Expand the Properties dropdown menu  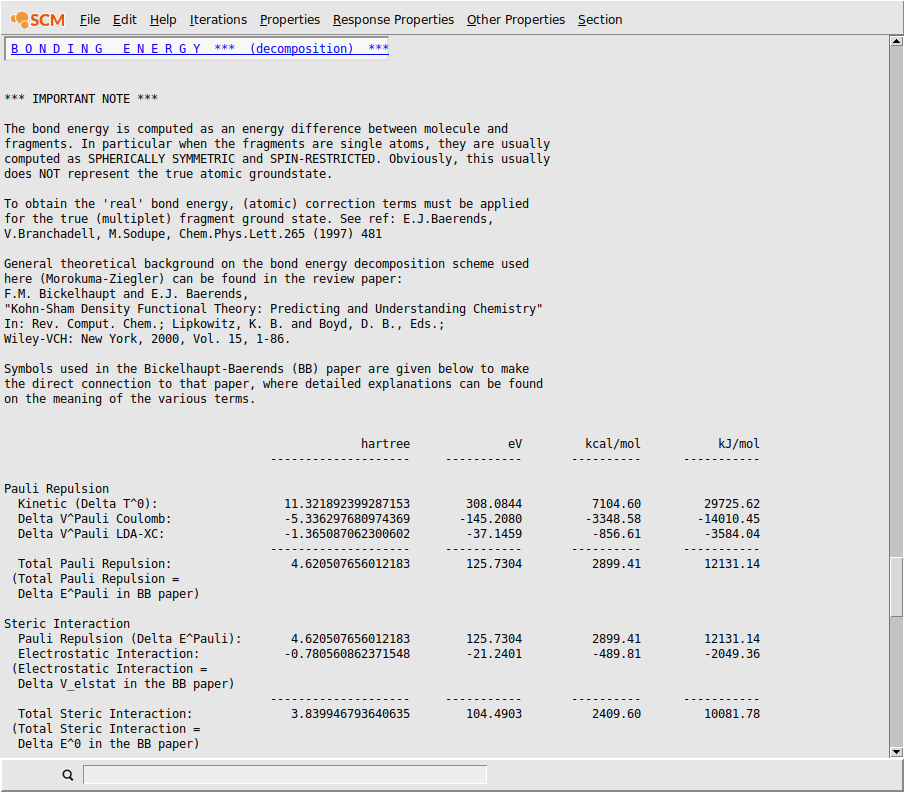pos(290,19)
